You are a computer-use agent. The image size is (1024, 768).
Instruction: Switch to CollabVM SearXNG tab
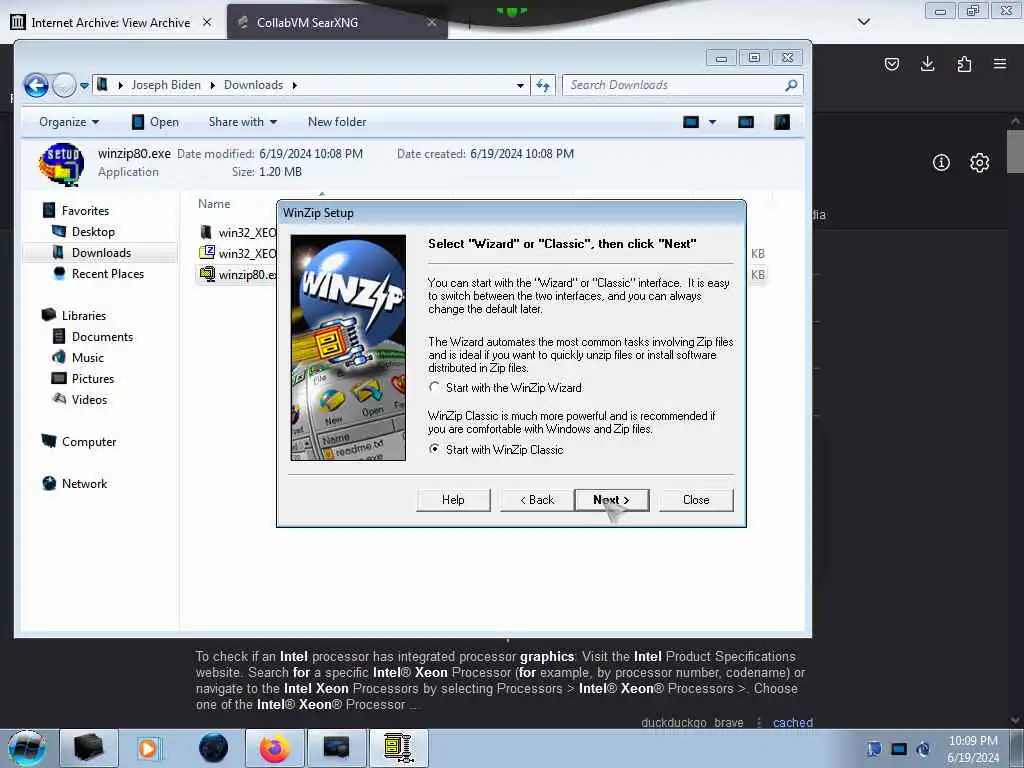(307, 22)
